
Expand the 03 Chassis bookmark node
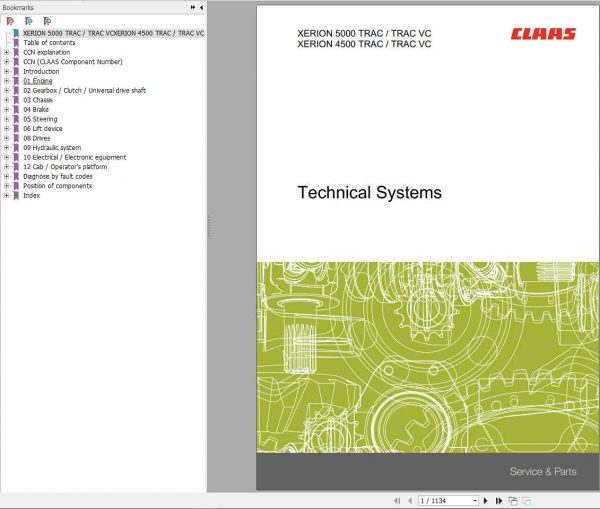(7, 100)
